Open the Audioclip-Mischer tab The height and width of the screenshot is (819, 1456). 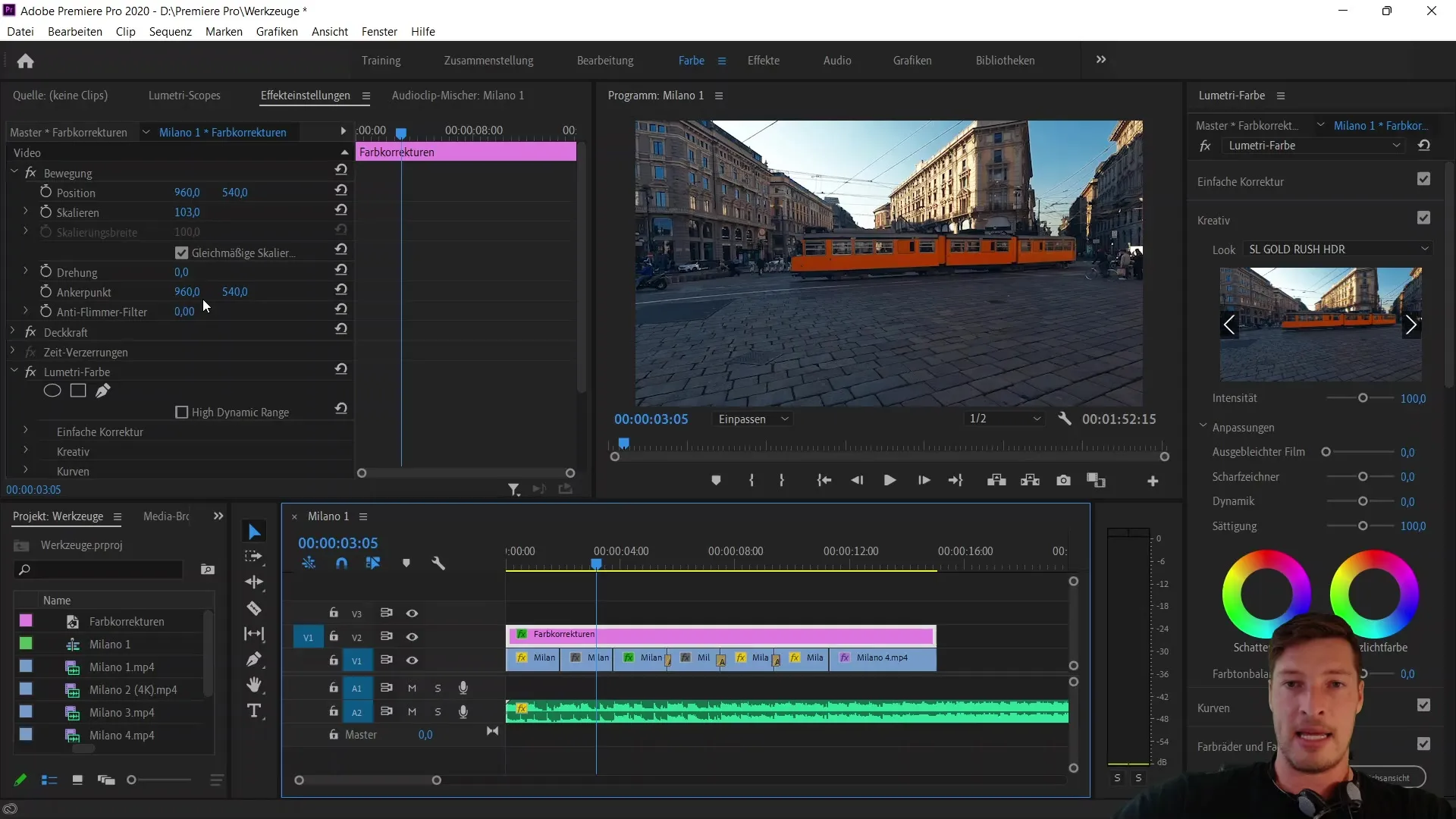(x=458, y=95)
